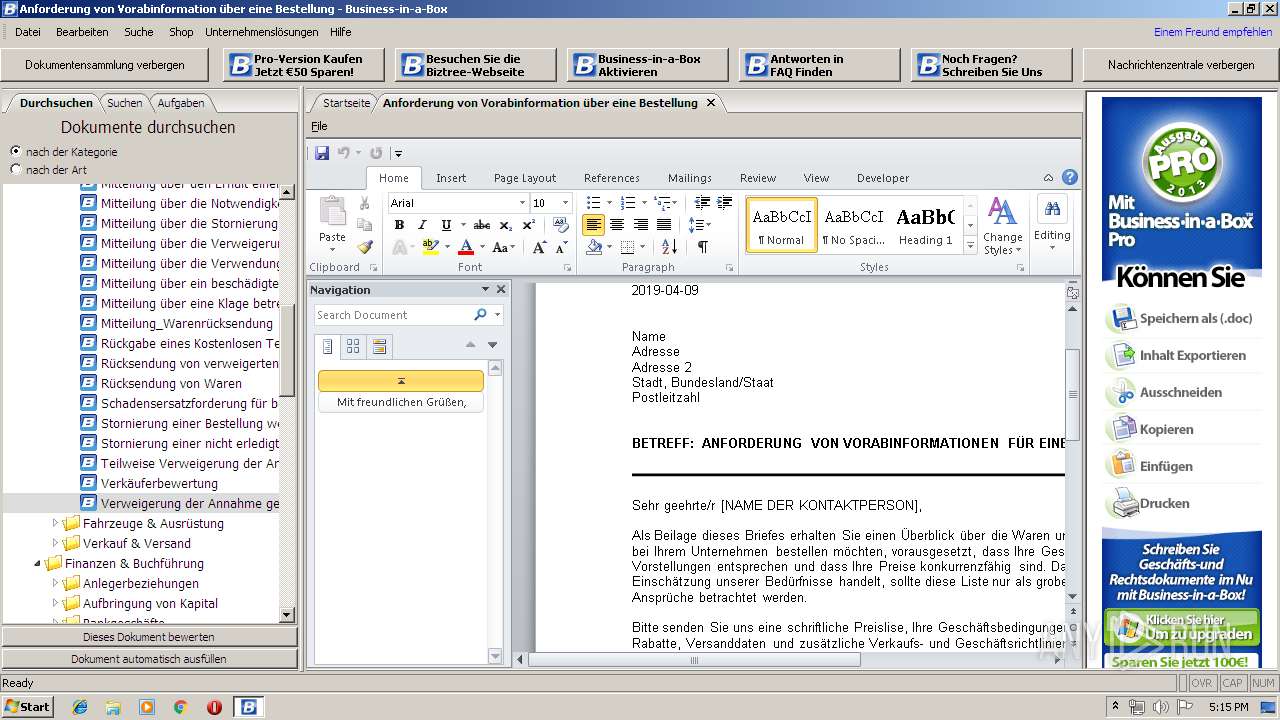This screenshot has width=1280, height=720.
Task: Select Center alignment
Action: pyautogui.click(x=617, y=225)
